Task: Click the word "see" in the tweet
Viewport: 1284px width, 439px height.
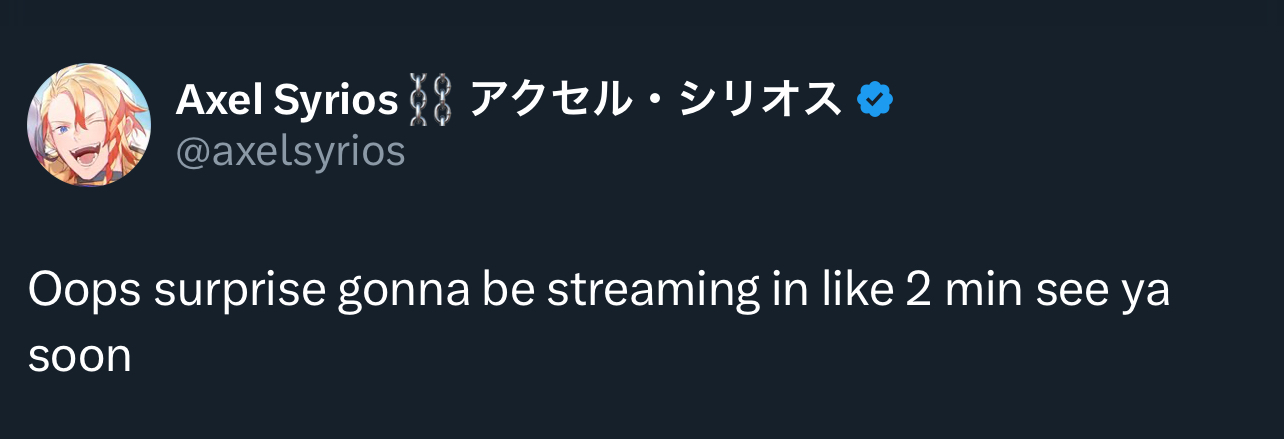Action: [1078, 292]
